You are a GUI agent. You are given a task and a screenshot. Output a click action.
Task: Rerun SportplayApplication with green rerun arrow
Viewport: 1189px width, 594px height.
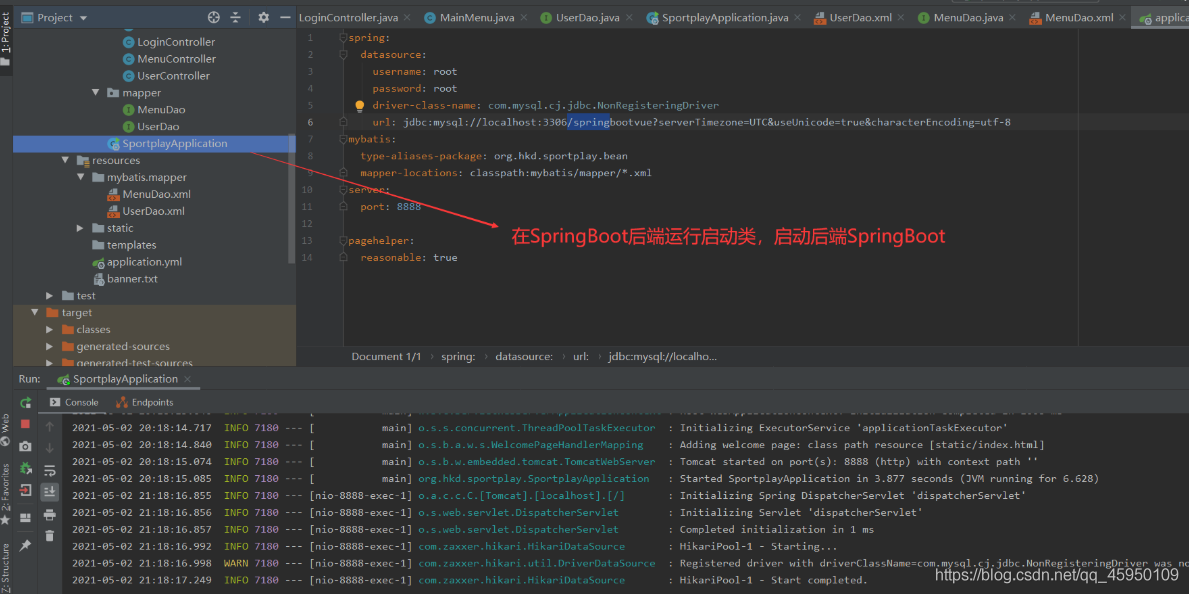[x=25, y=403]
